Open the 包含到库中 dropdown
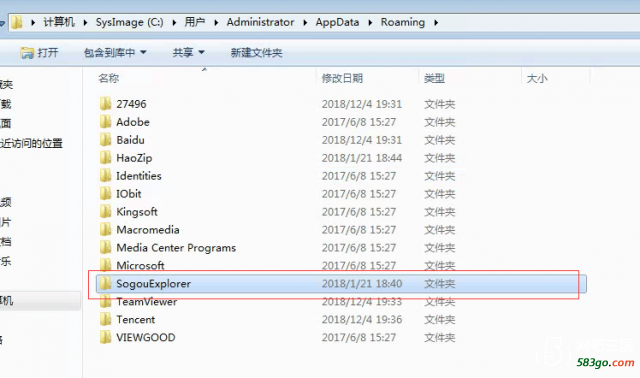 (x=115, y=53)
